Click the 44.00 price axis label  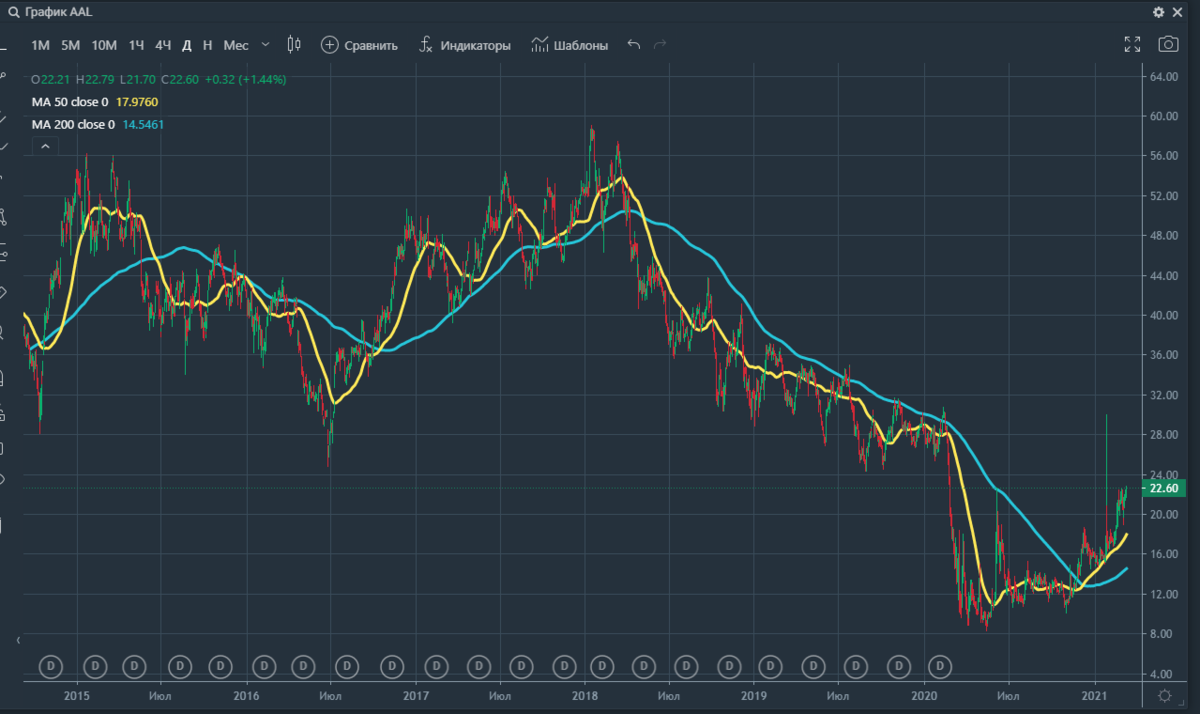pos(1166,276)
